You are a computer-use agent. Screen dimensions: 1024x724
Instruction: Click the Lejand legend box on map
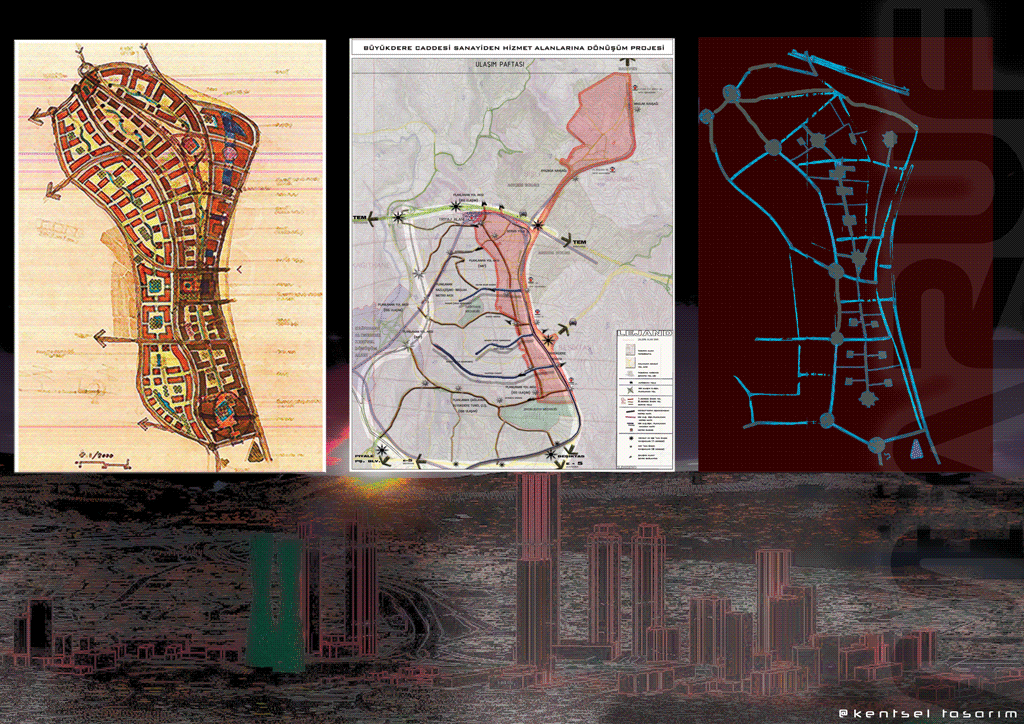pyautogui.click(x=641, y=395)
